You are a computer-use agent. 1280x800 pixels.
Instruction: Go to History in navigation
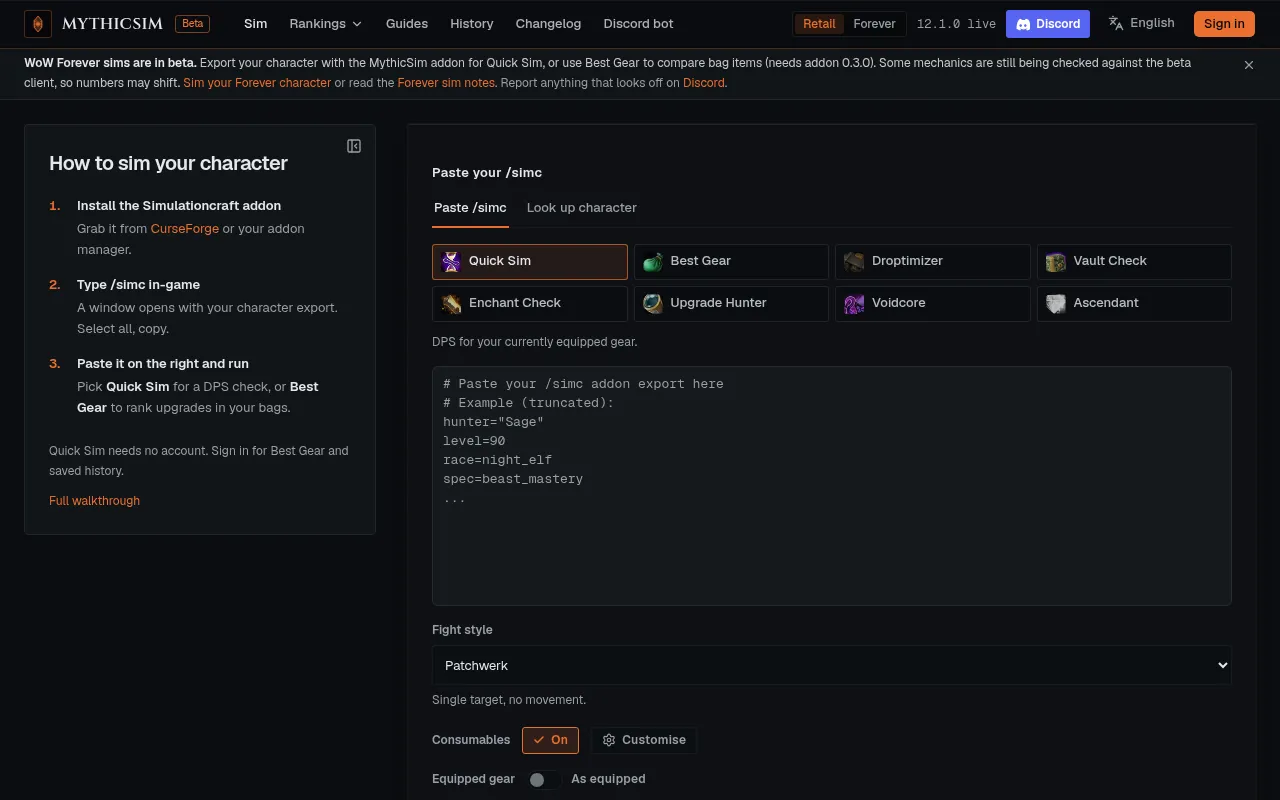click(x=472, y=24)
